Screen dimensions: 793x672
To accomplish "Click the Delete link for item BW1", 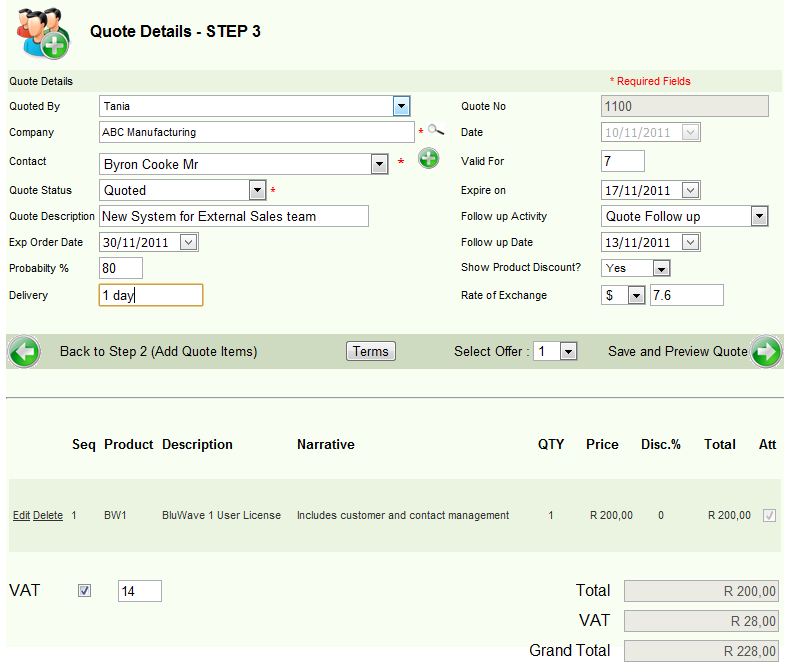I will click(48, 516).
